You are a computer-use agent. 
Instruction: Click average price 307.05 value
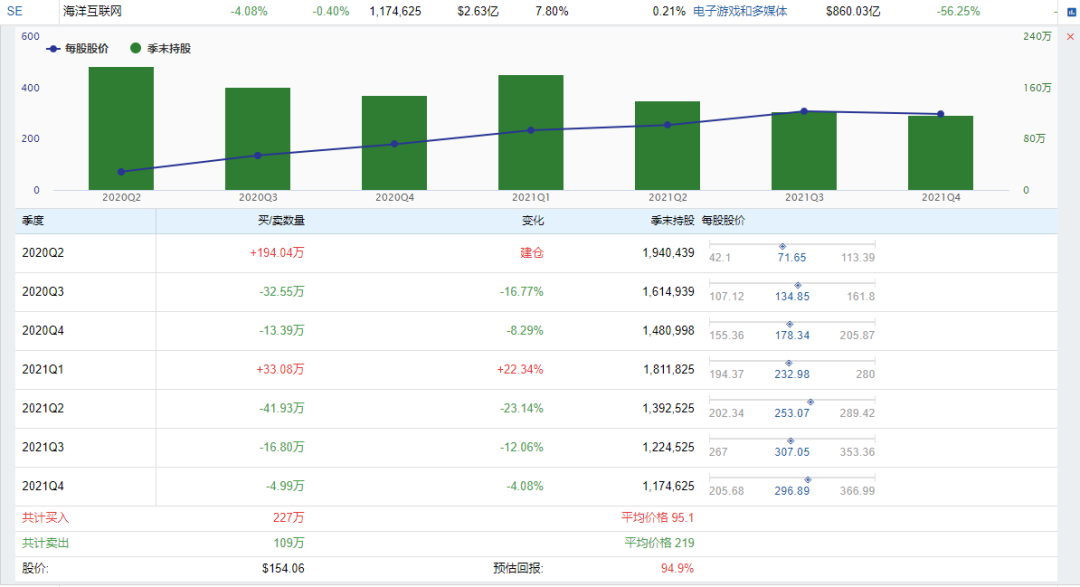tap(792, 452)
